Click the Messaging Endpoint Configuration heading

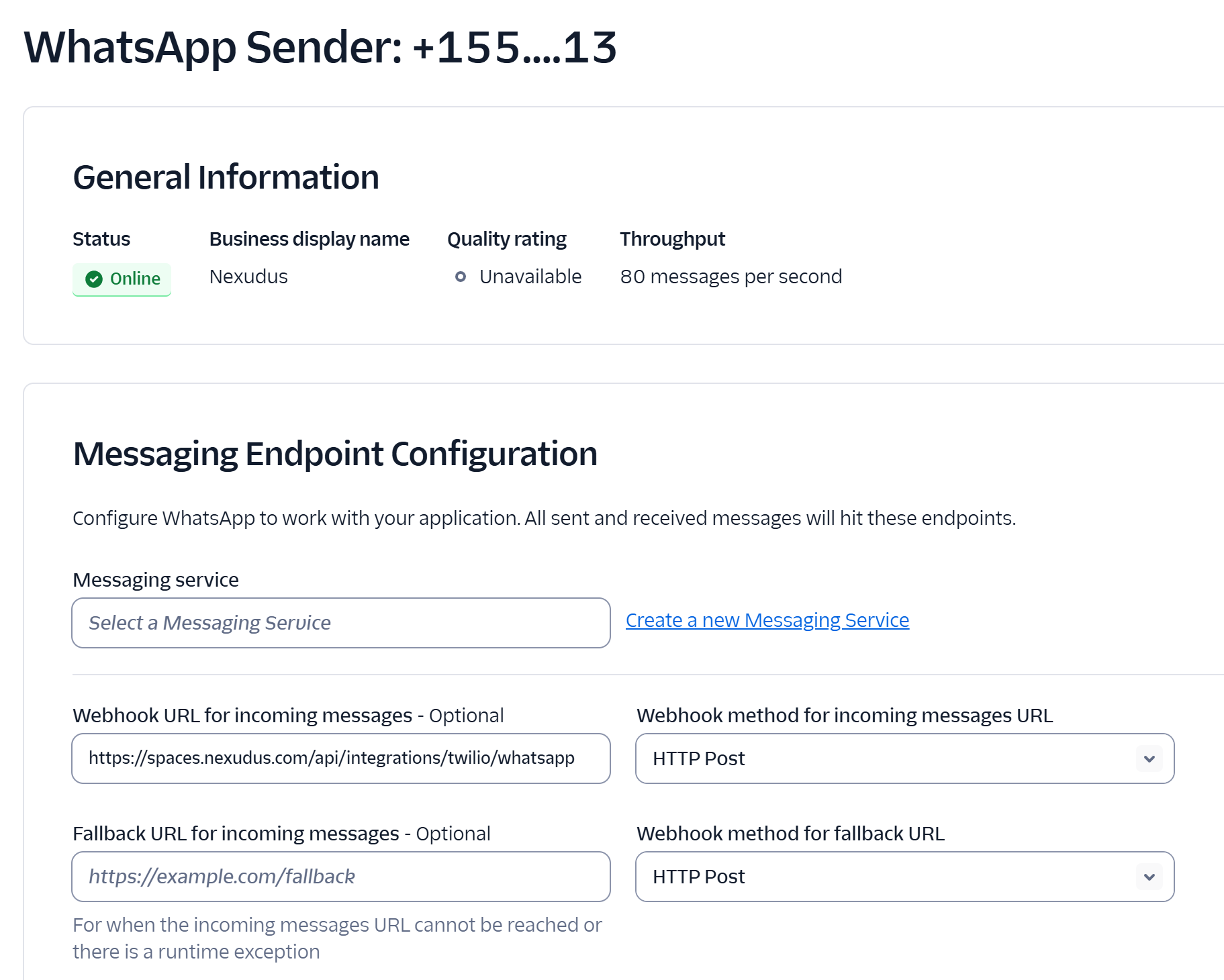tap(336, 454)
